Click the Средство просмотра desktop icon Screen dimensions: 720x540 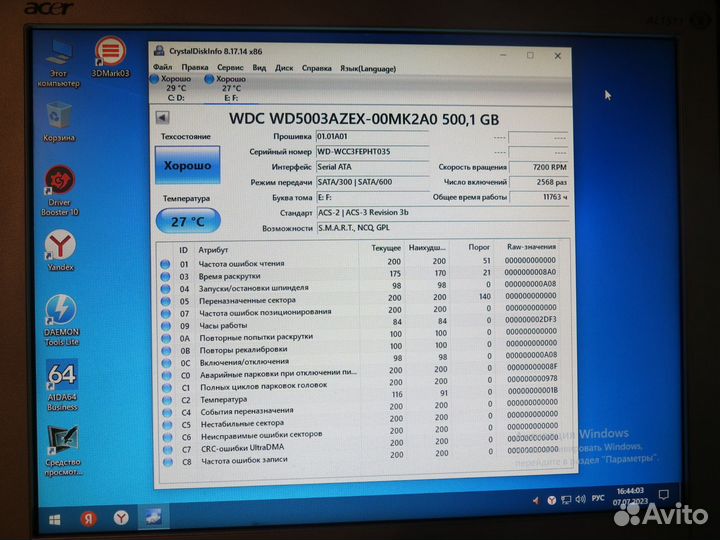pyautogui.click(x=63, y=450)
